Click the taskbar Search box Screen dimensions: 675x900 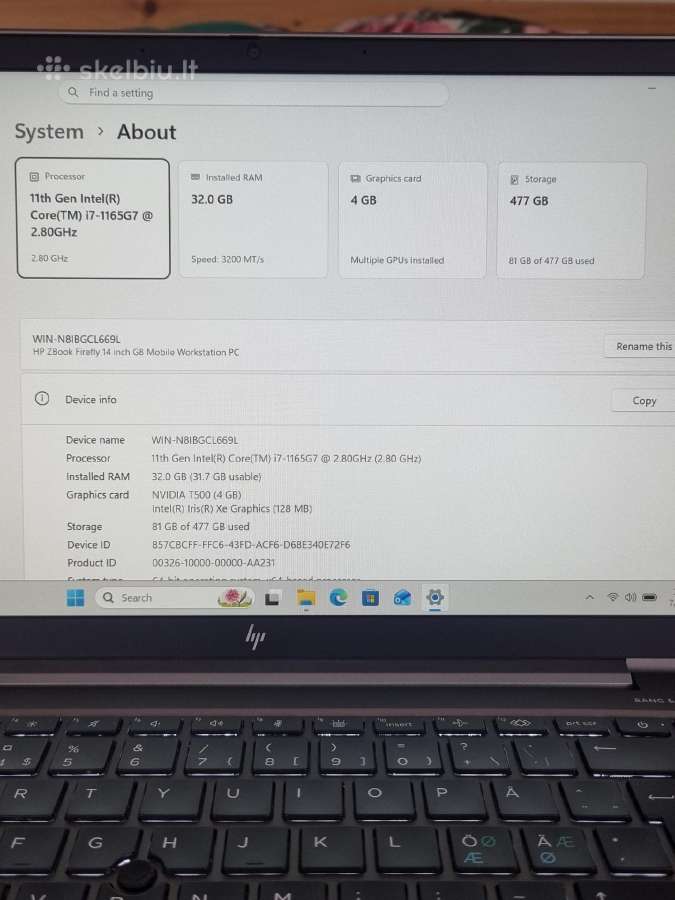(175, 598)
